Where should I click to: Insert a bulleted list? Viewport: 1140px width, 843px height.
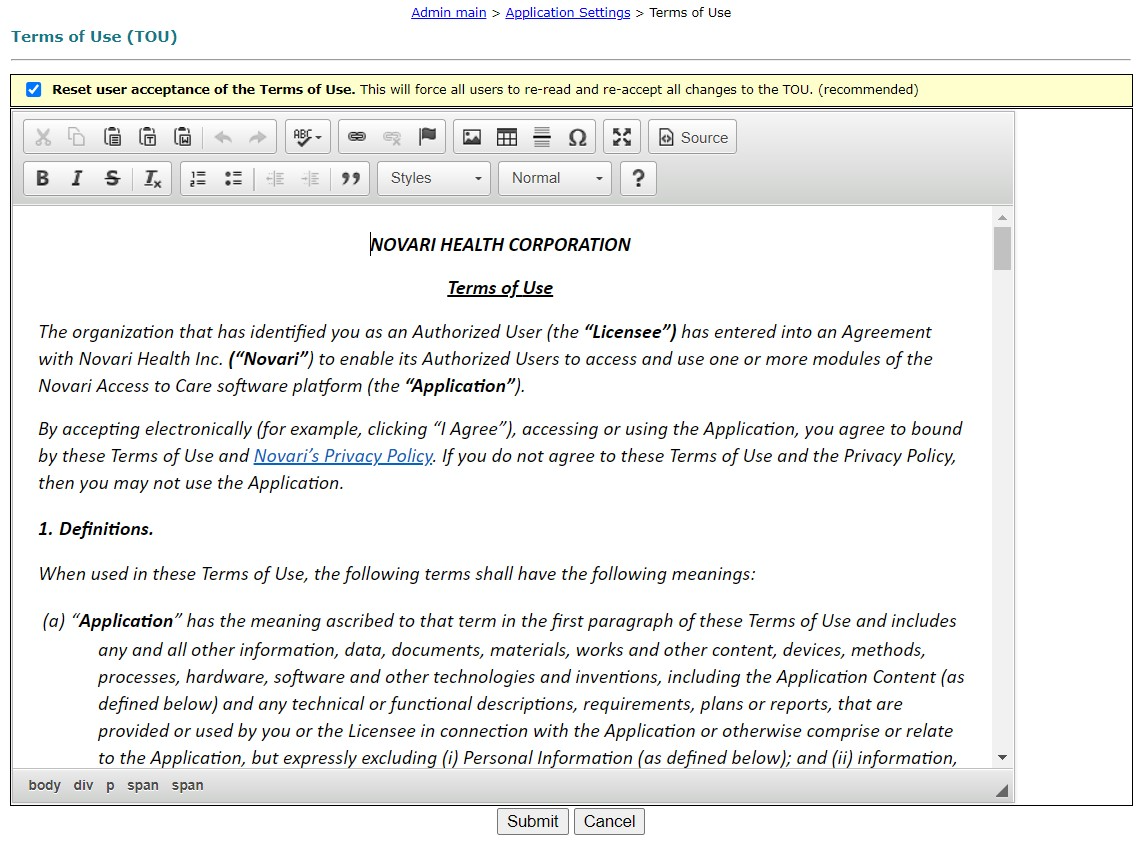click(x=233, y=178)
